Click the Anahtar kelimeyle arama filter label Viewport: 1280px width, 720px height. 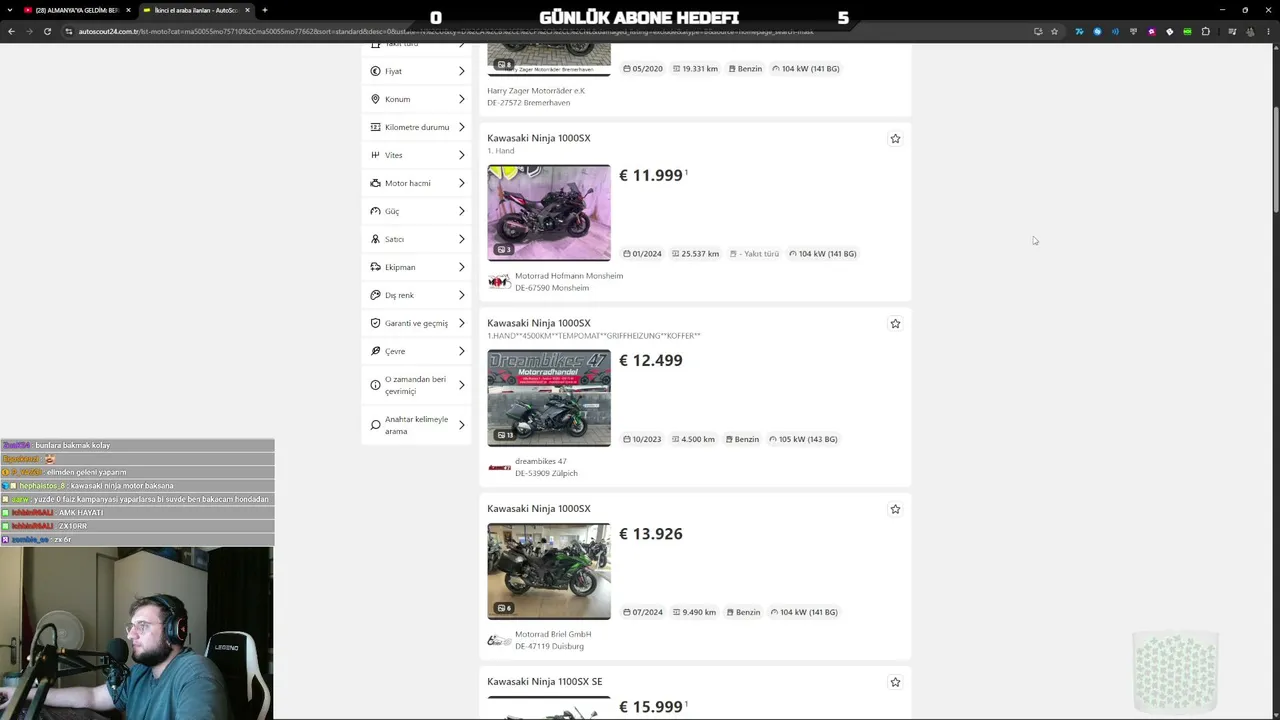(416, 425)
